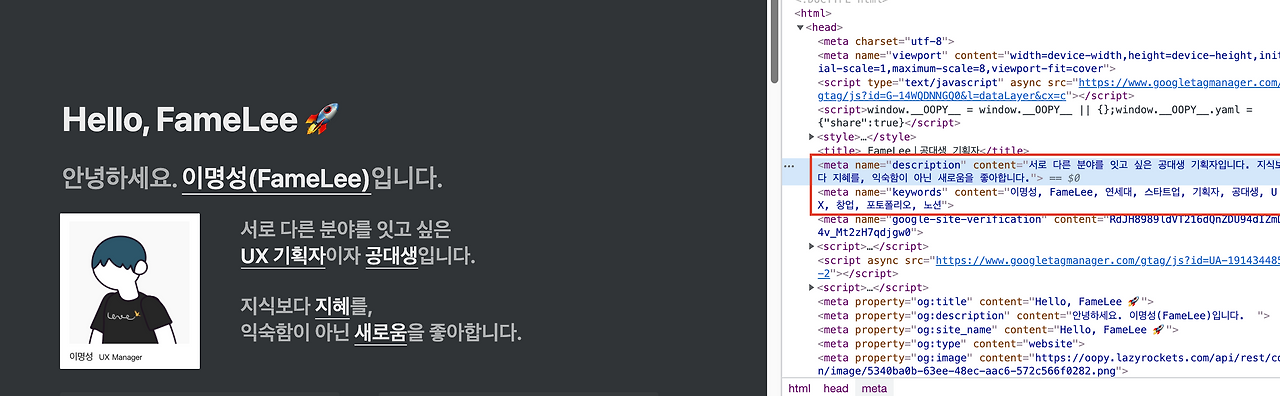Expand the script node below google-site-verification meta
This screenshot has width=1280, height=396.
(812, 246)
